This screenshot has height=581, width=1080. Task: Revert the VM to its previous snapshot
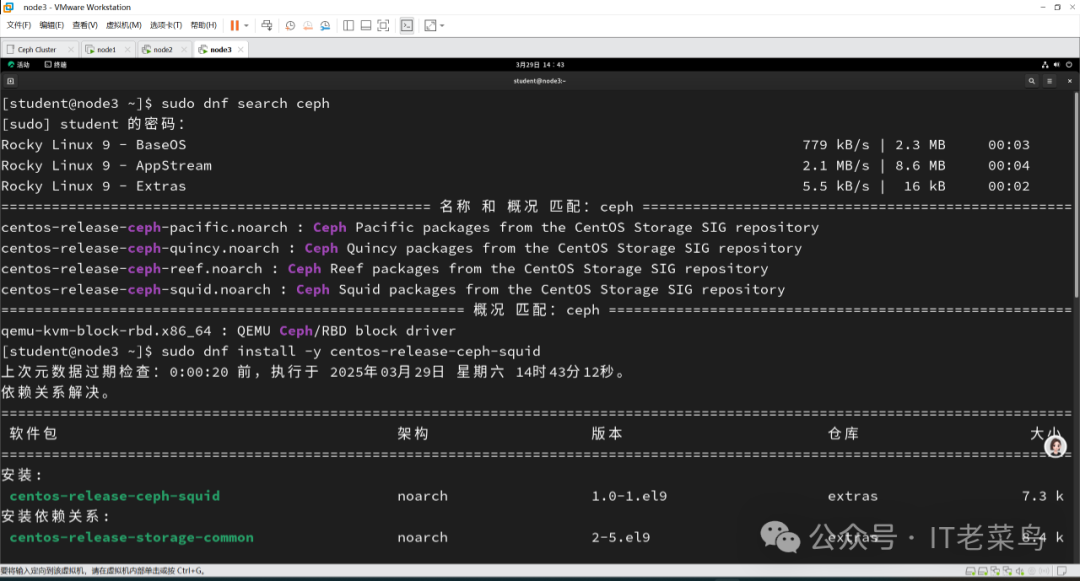coord(308,25)
